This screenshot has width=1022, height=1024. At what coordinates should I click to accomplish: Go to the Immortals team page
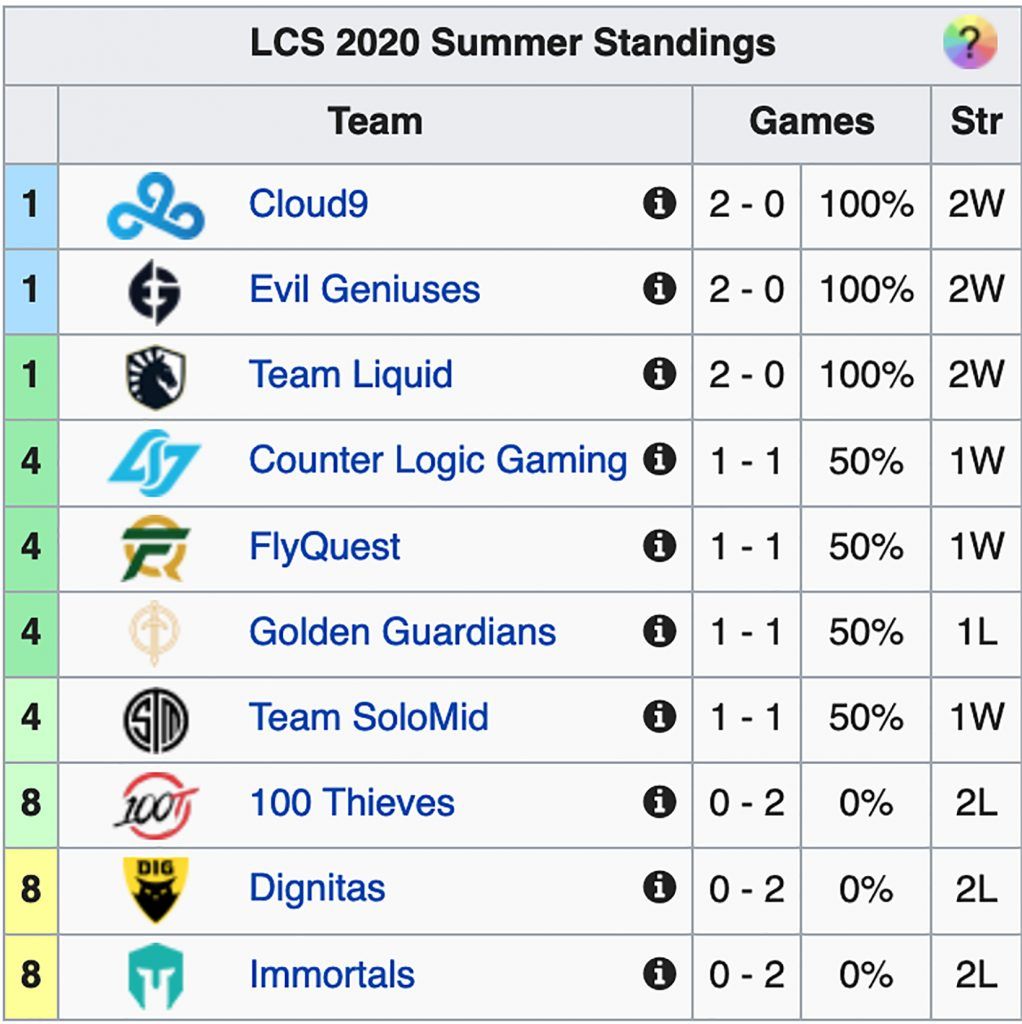(x=332, y=975)
